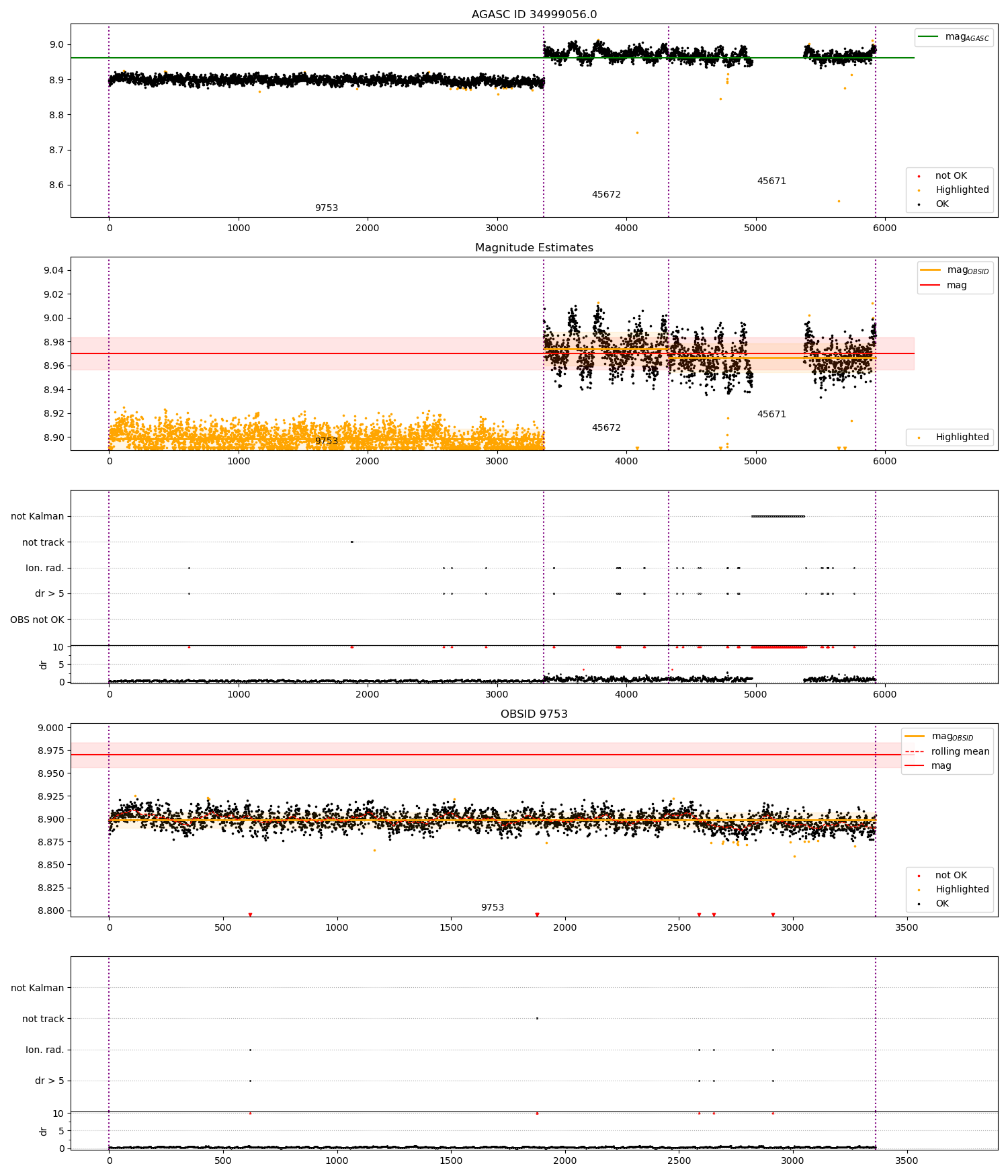Click 'not OK' in the top panel legend
This screenshot has height=1176, width=1008.
[951, 175]
